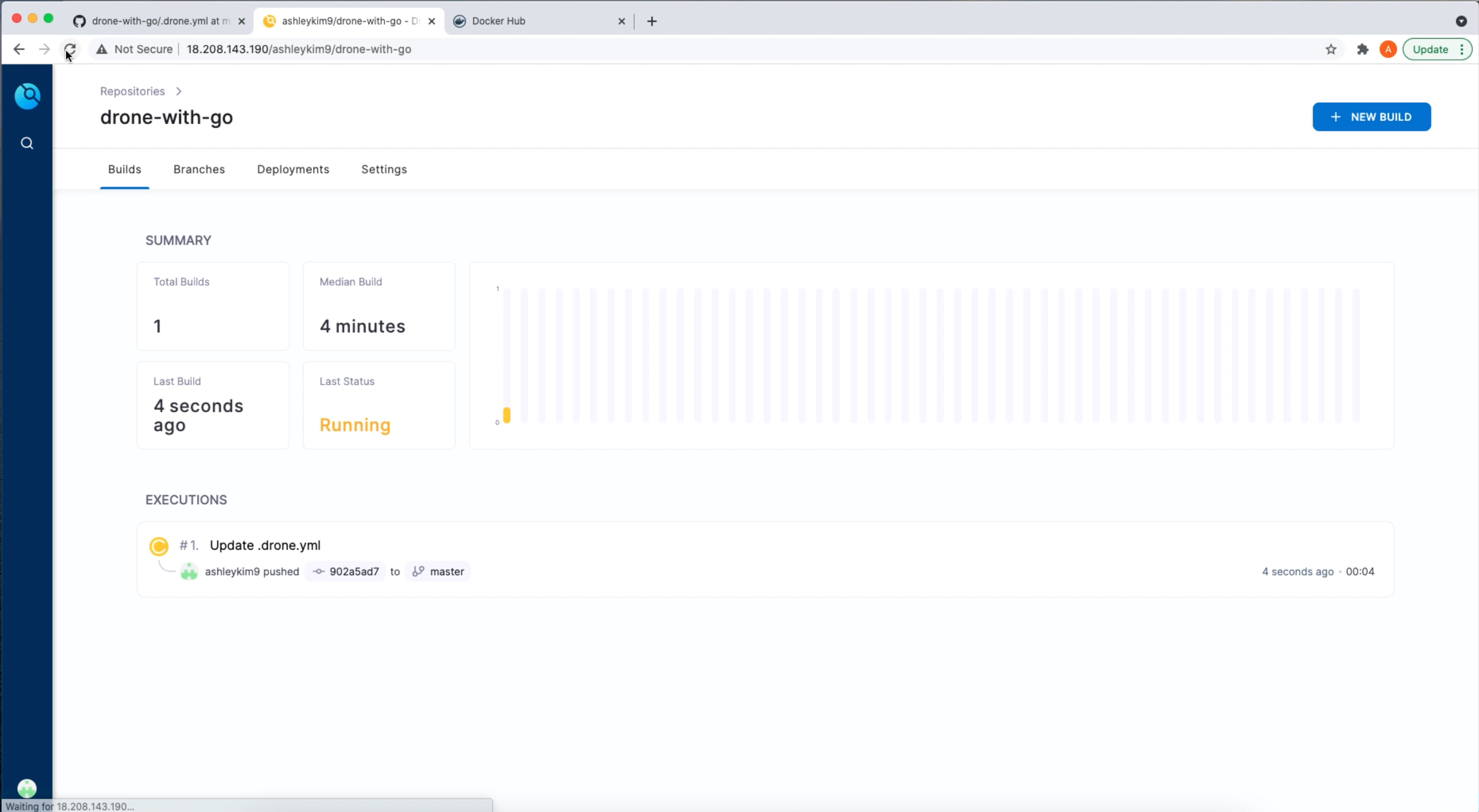Screen dimensions: 1479x812
Task: Open the Deployments tab
Action: [x=293, y=170]
